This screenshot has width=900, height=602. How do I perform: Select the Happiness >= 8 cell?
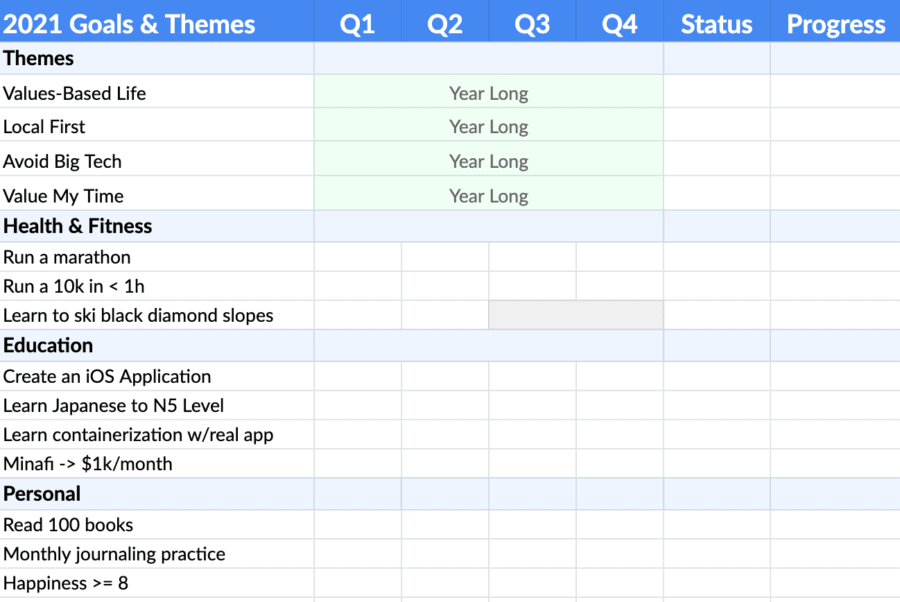point(157,583)
